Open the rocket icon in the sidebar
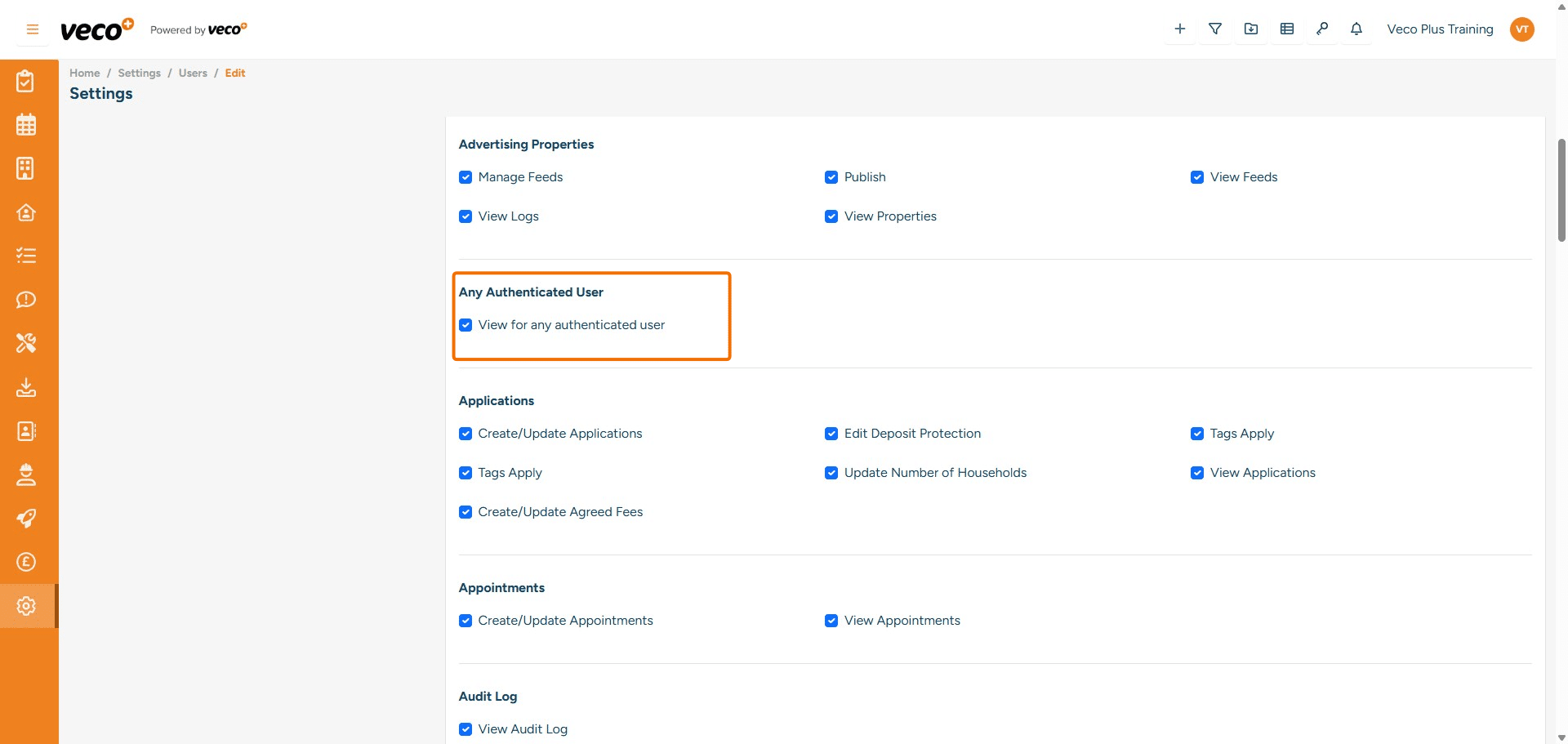The height and width of the screenshot is (744, 1568). [x=26, y=519]
